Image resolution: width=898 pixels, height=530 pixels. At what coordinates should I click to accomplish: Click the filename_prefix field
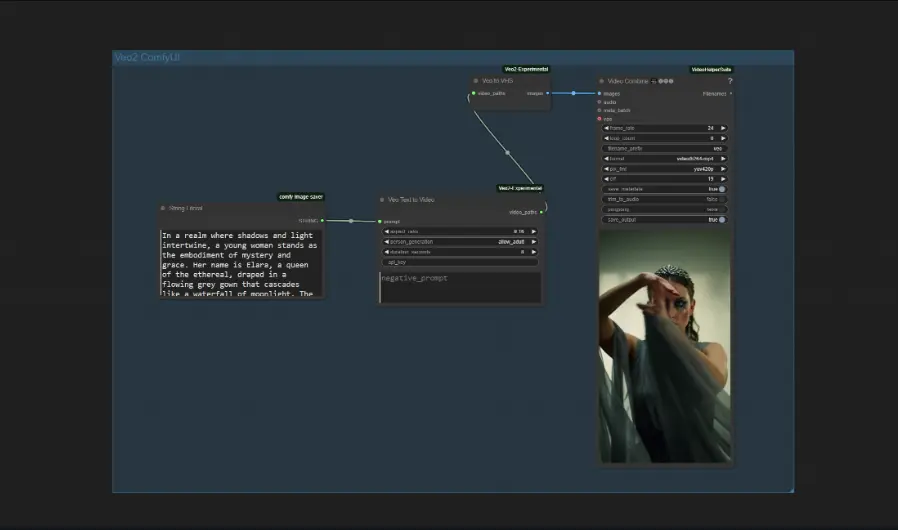665,148
